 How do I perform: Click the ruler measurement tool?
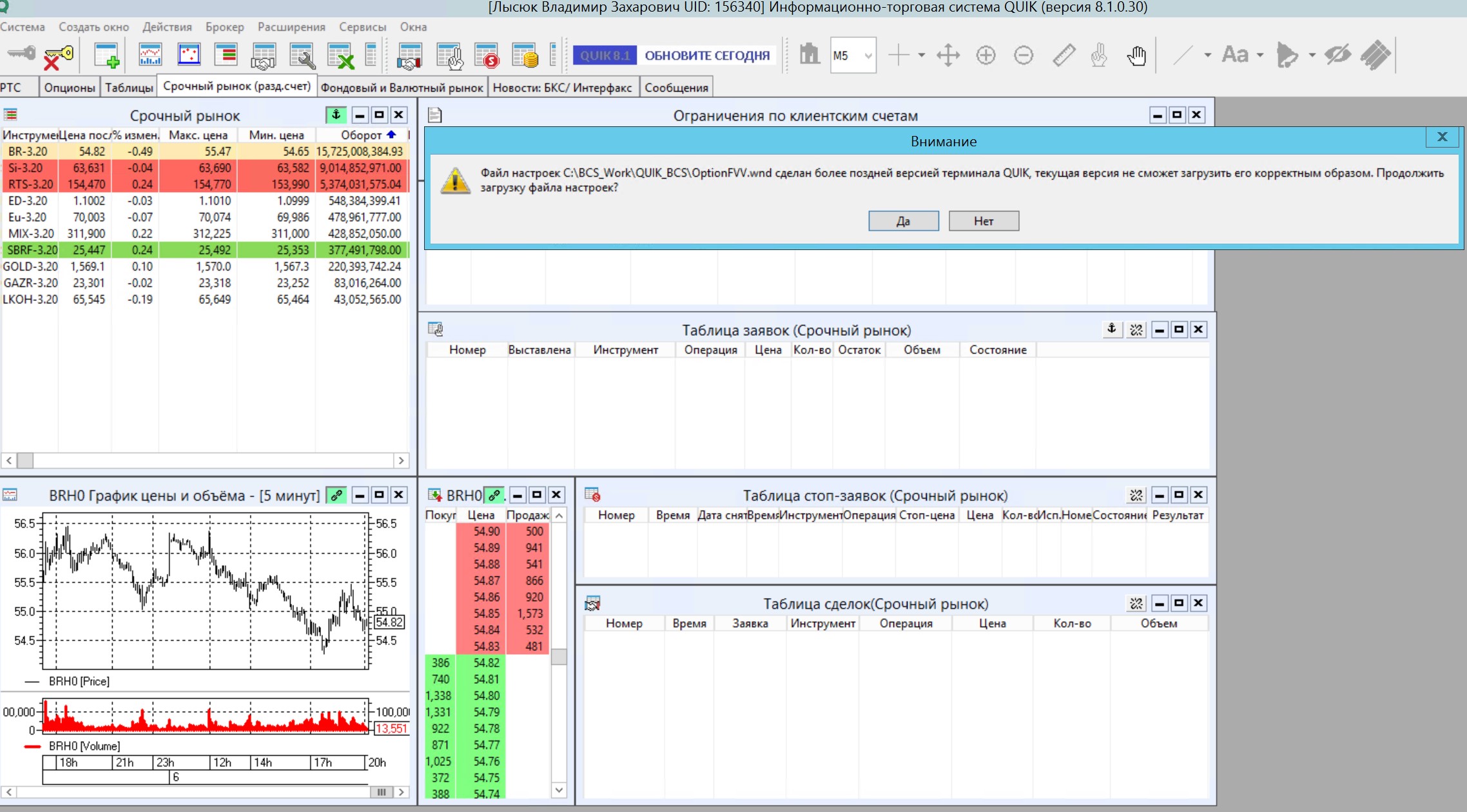pyautogui.click(x=1064, y=56)
